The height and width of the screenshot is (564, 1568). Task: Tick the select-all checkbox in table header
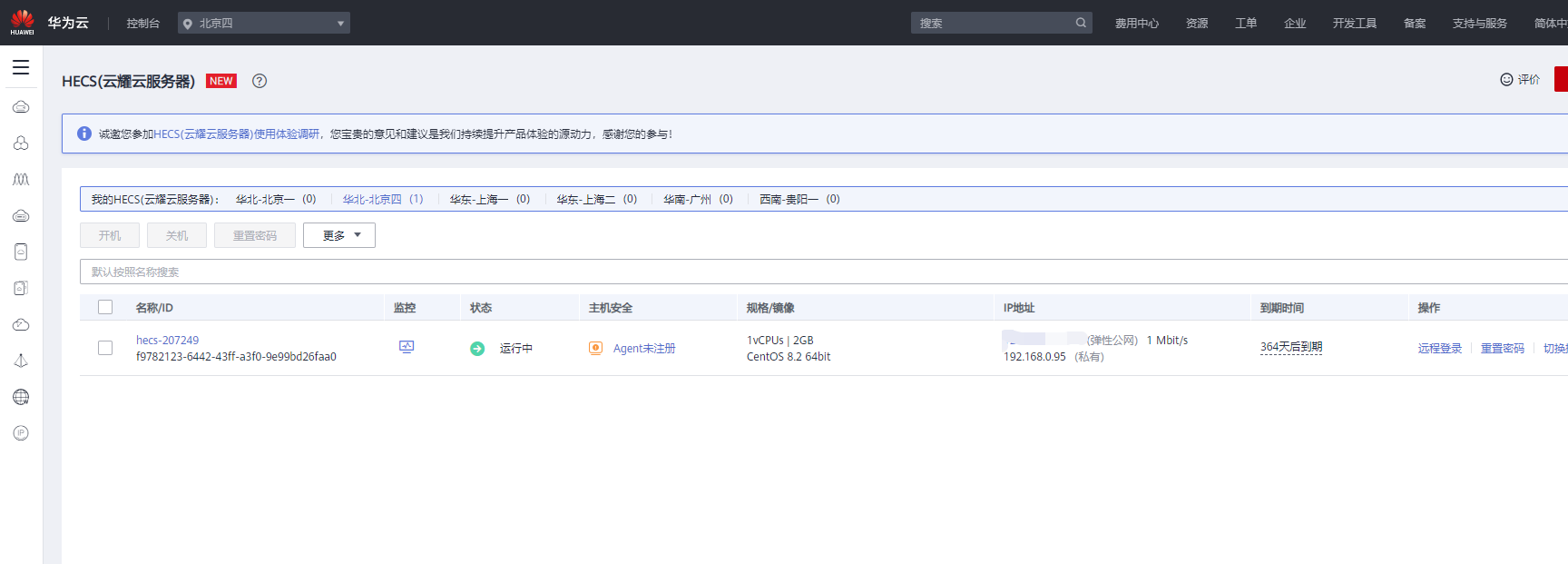coord(105,307)
